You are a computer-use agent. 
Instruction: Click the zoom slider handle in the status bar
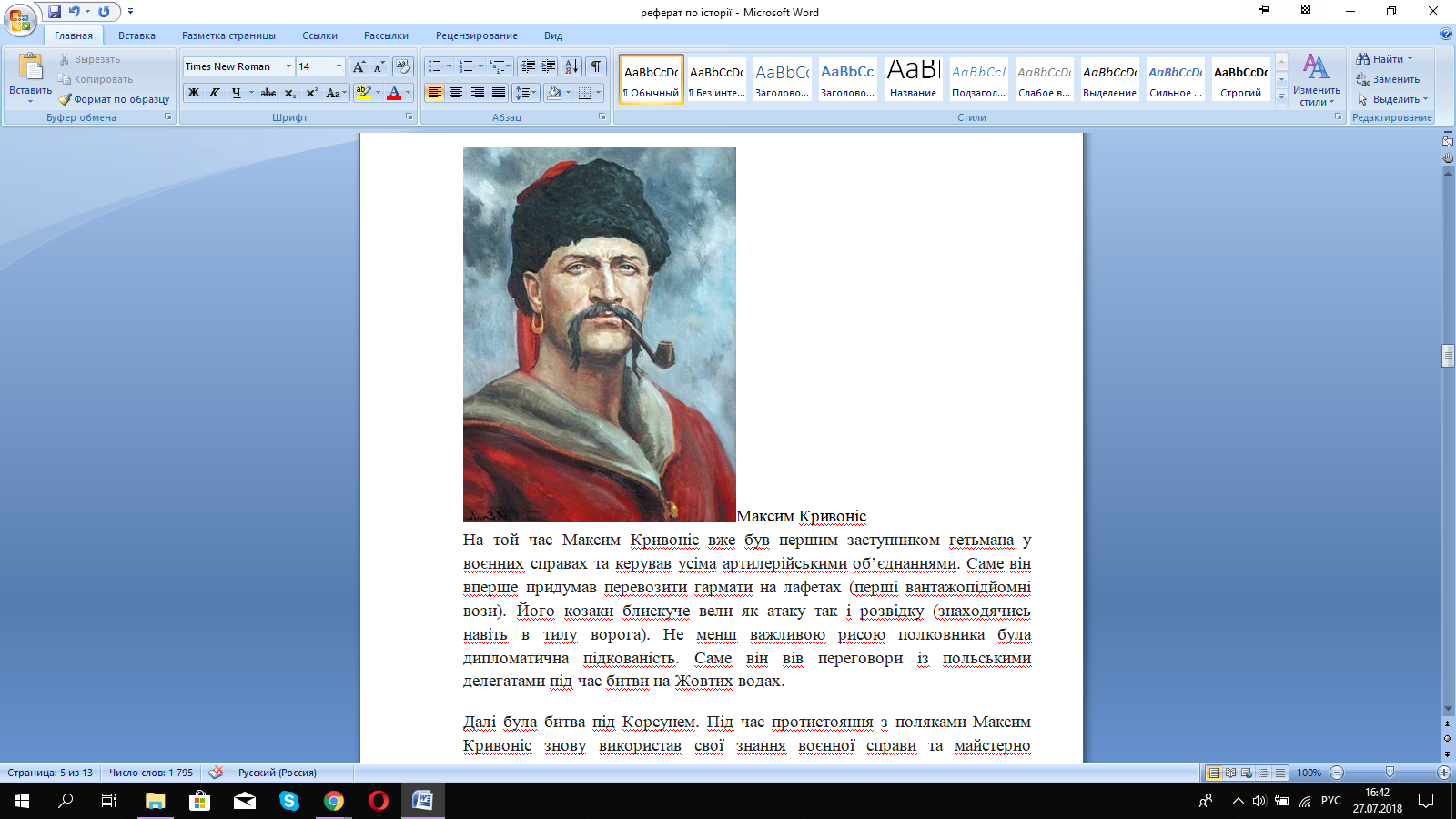point(1390,773)
